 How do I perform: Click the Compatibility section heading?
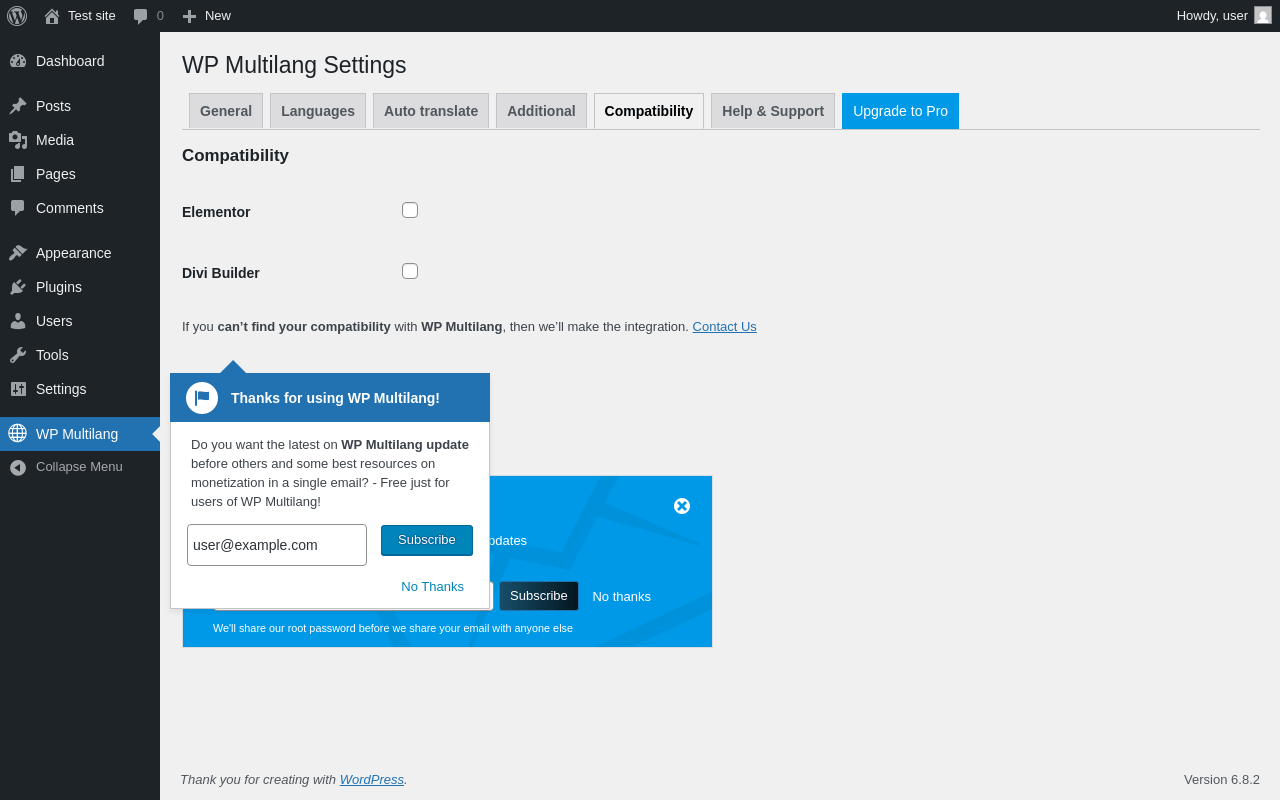(235, 156)
